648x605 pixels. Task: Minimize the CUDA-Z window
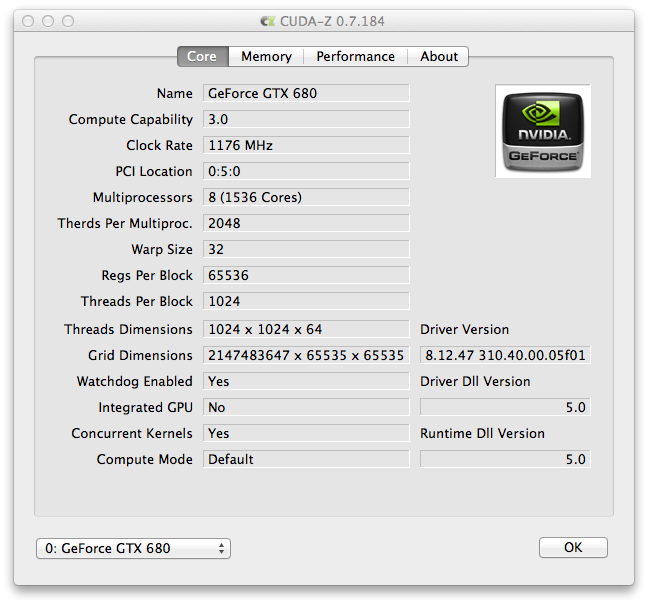point(48,21)
